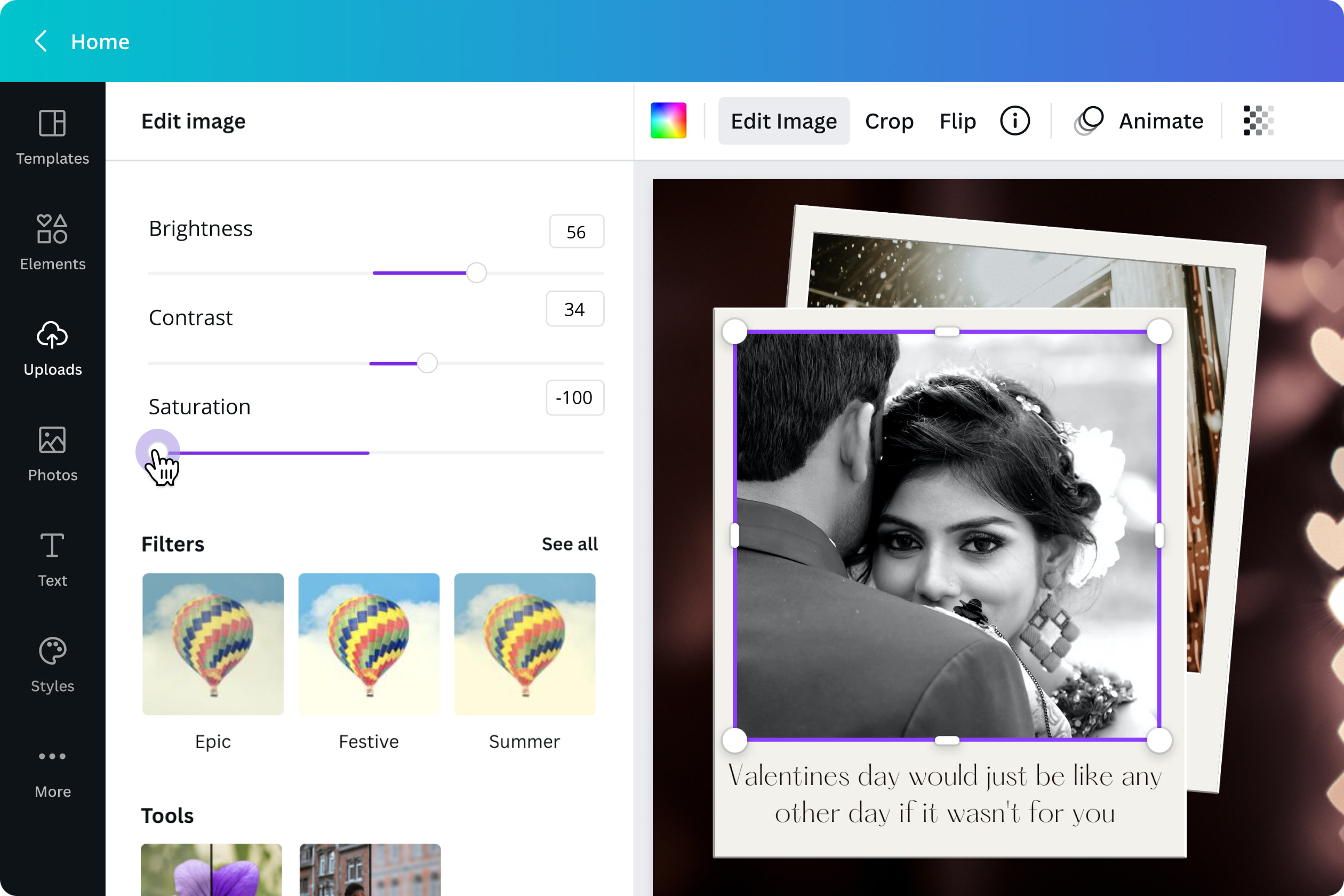
Task: Open the image information popup
Action: point(1014,121)
